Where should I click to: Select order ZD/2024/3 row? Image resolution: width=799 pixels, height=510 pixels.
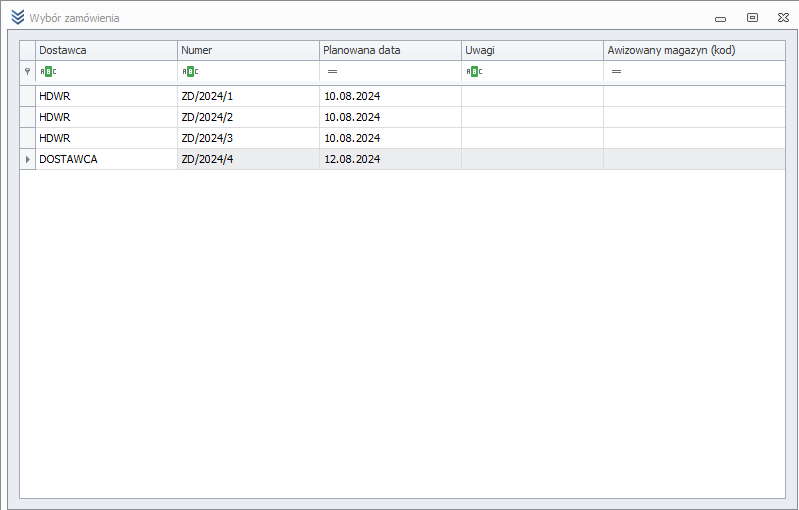pyautogui.click(x=403, y=138)
